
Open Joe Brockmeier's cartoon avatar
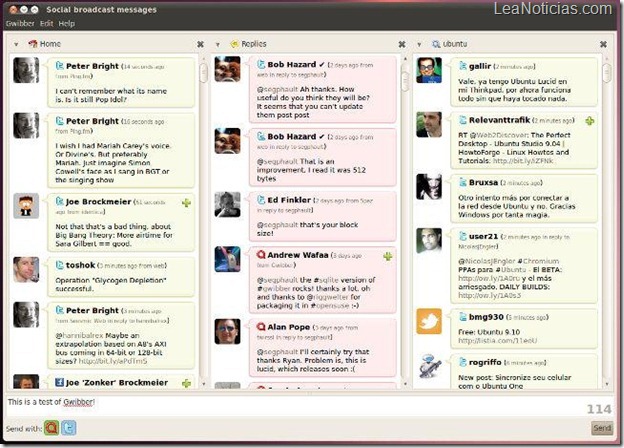coord(26,206)
